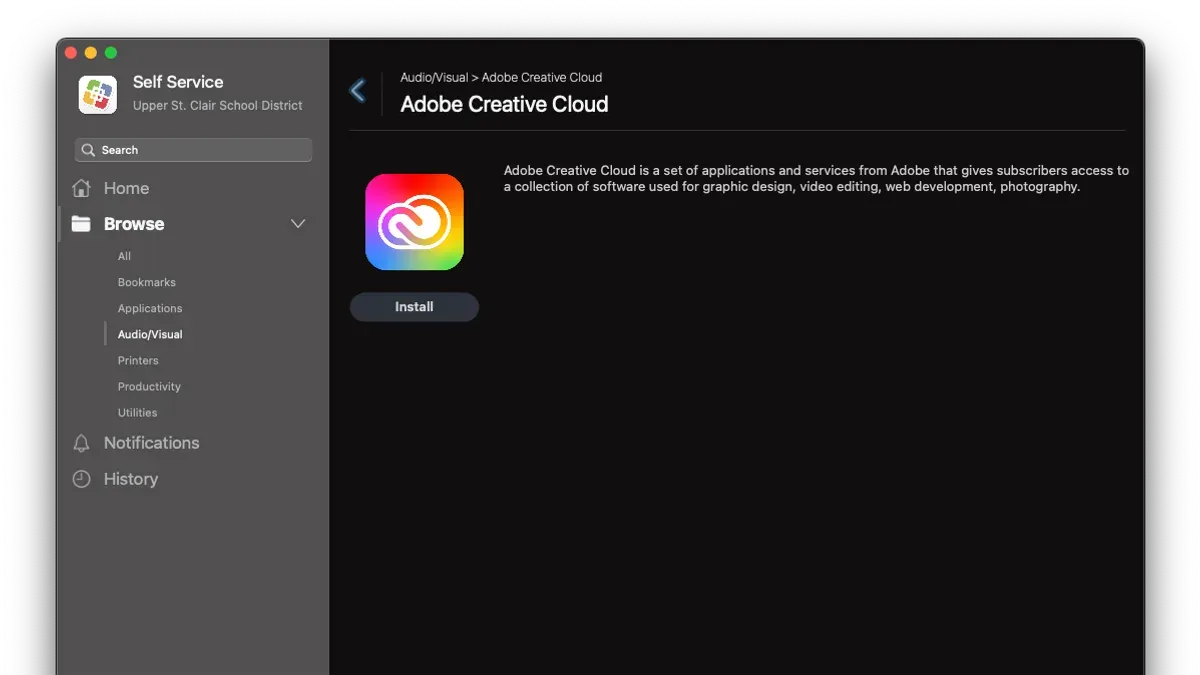This screenshot has height=675, width=1200.
Task: Click the Browse folder icon
Action: [82, 224]
